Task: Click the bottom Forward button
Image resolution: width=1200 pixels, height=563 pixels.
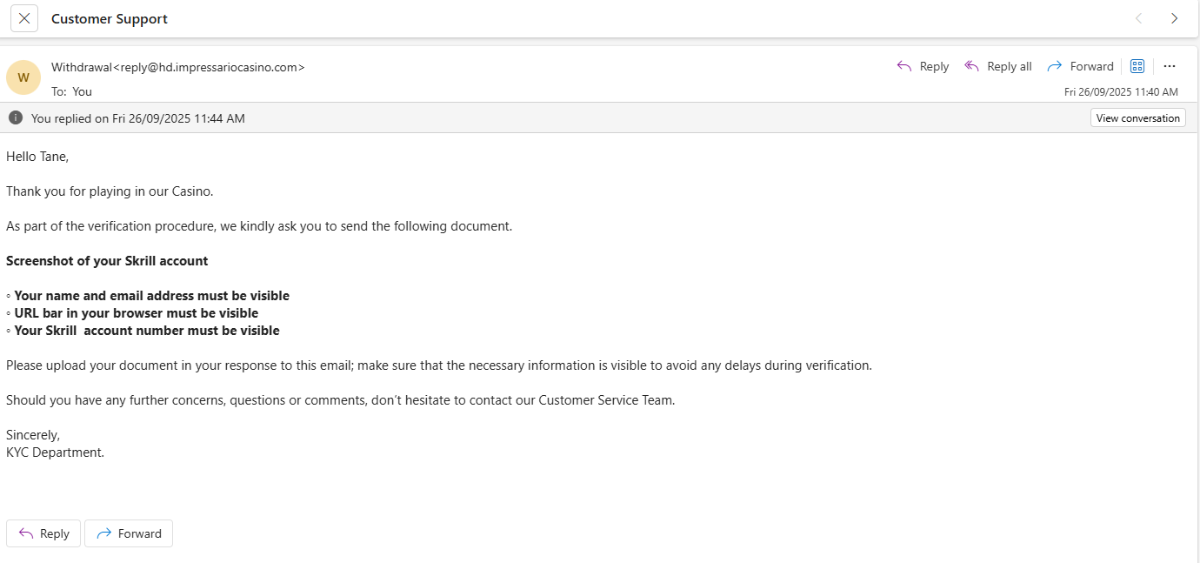Action: coord(128,533)
